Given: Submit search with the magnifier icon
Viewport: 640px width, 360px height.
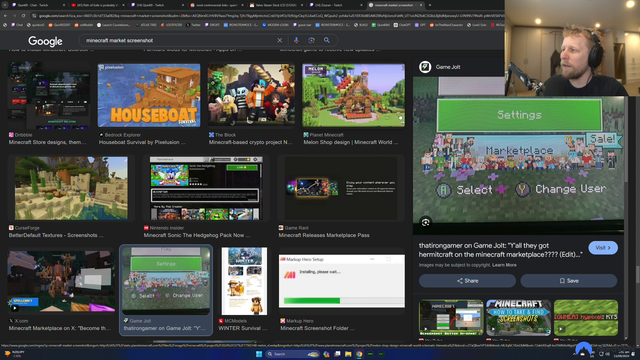Looking at the screenshot, I should (x=327, y=40).
